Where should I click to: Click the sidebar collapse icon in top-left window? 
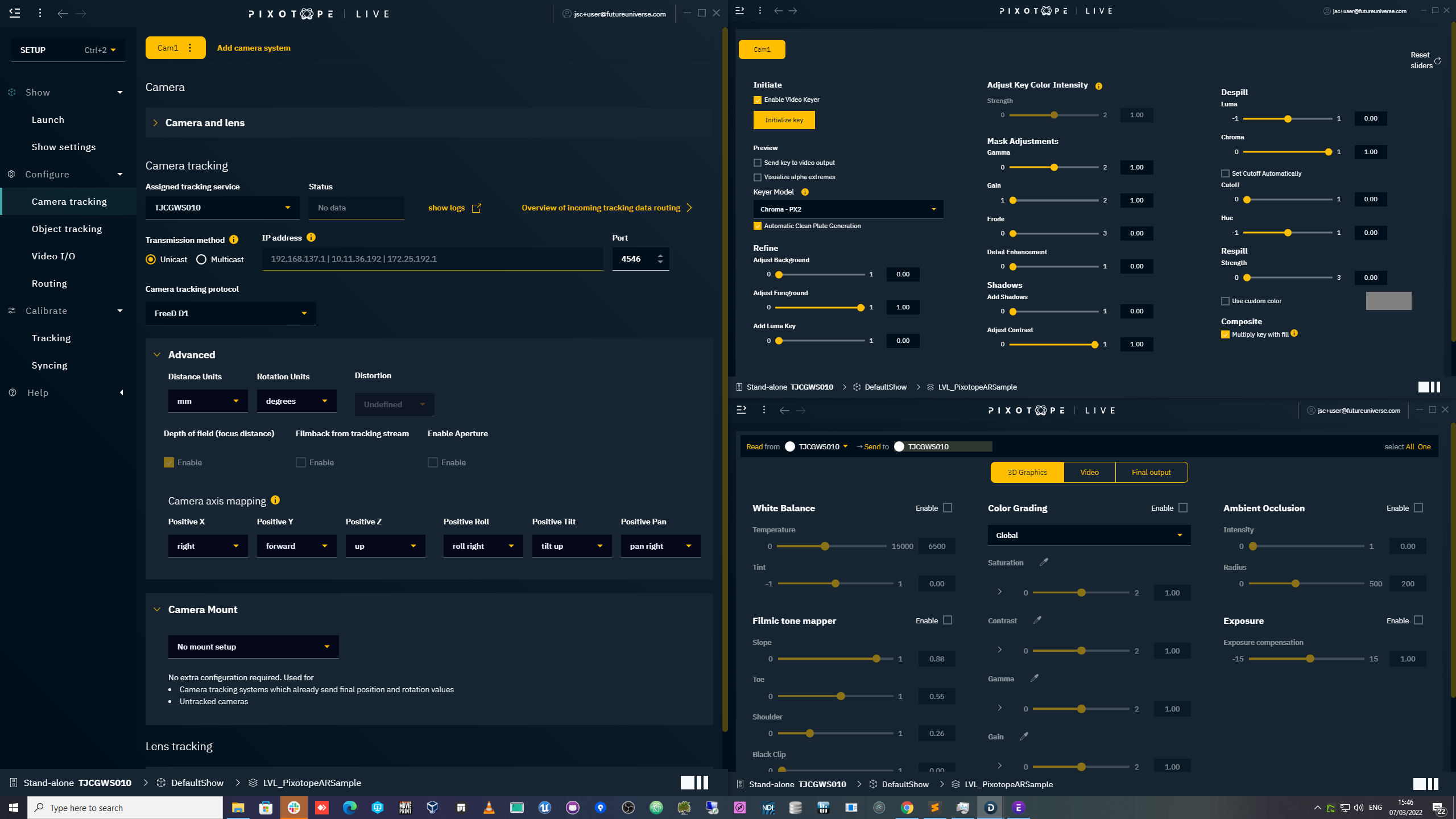click(15, 13)
